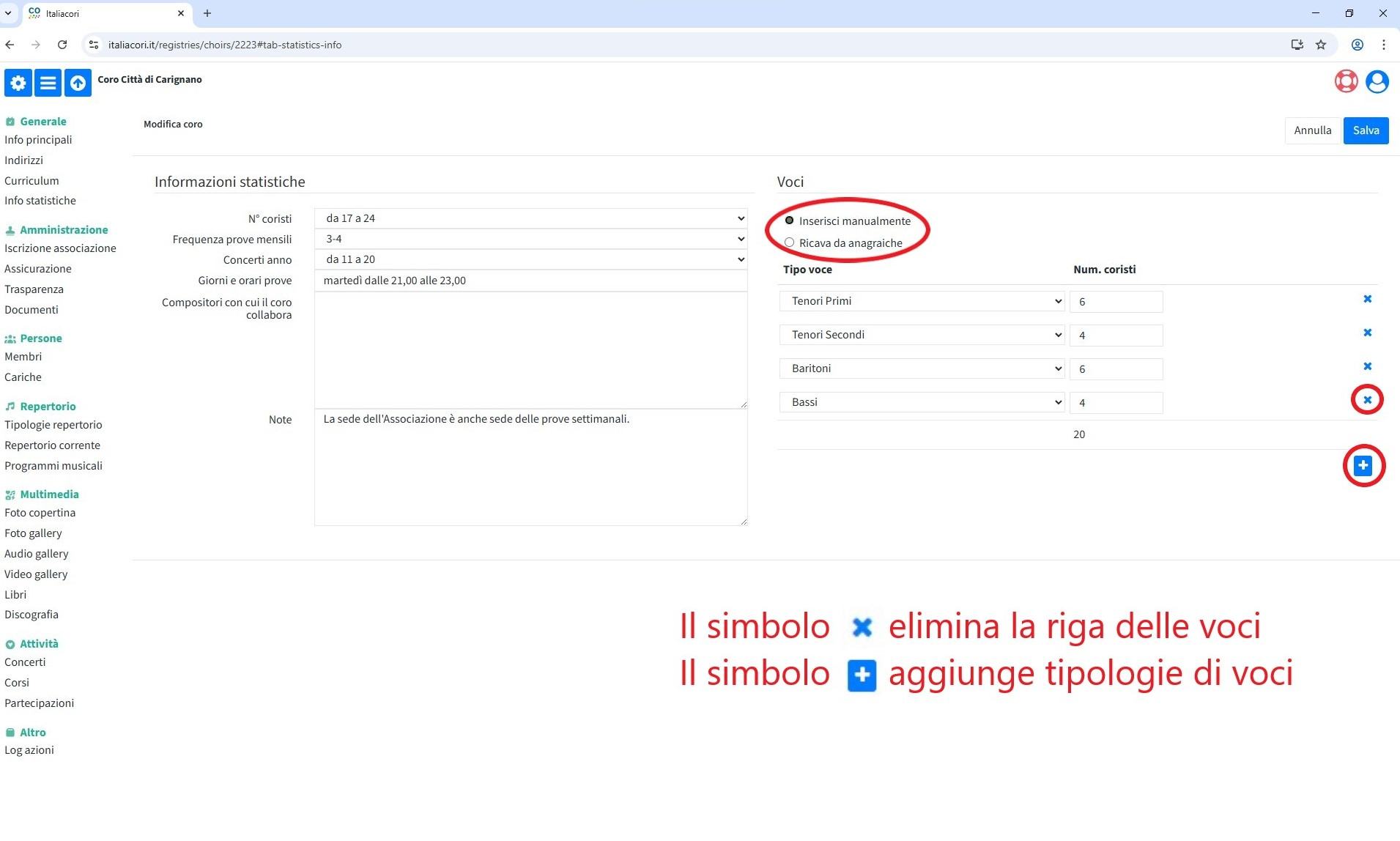
Task: Select the Inserisci manualmente option
Action: point(789,221)
